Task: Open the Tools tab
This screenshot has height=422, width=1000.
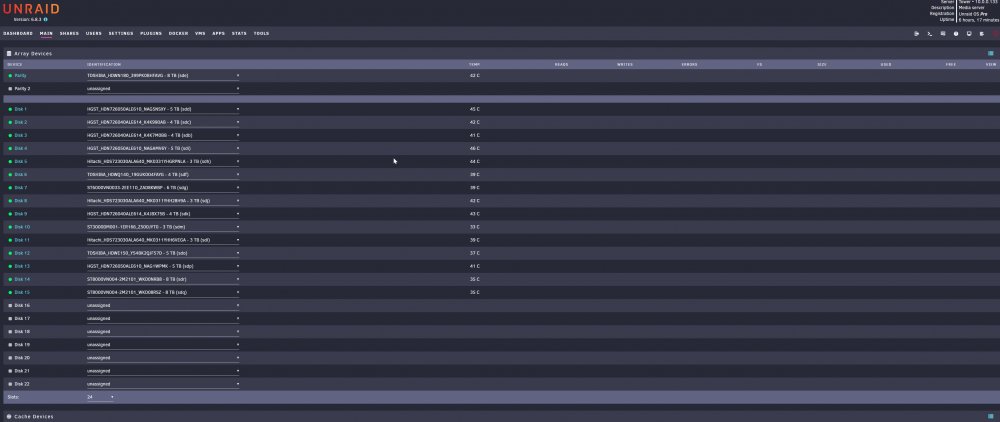Action: [x=261, y=33]
